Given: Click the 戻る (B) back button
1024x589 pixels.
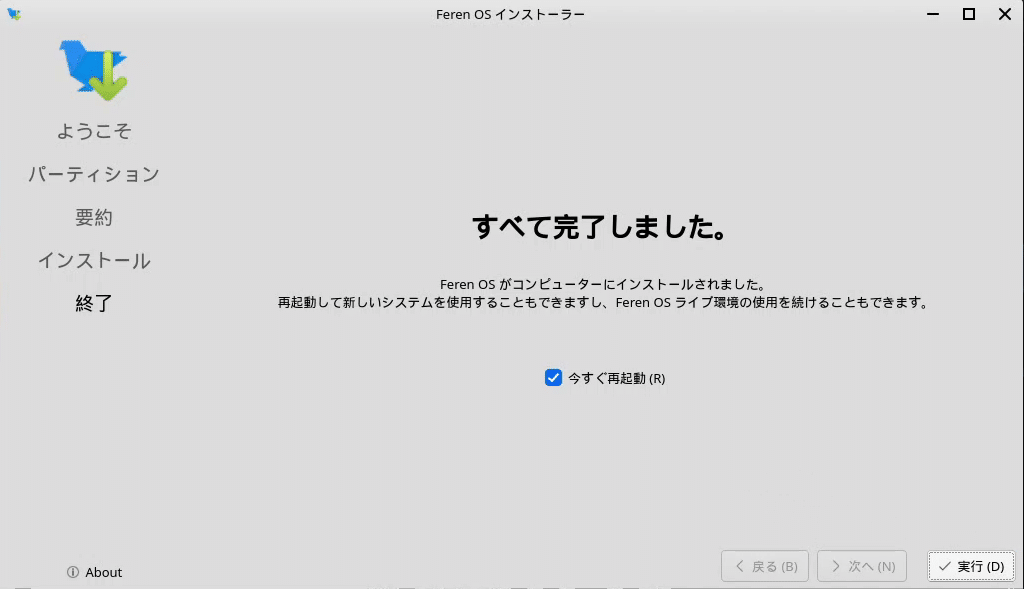Looking at the screenshot, I should (x=765, y=566).
